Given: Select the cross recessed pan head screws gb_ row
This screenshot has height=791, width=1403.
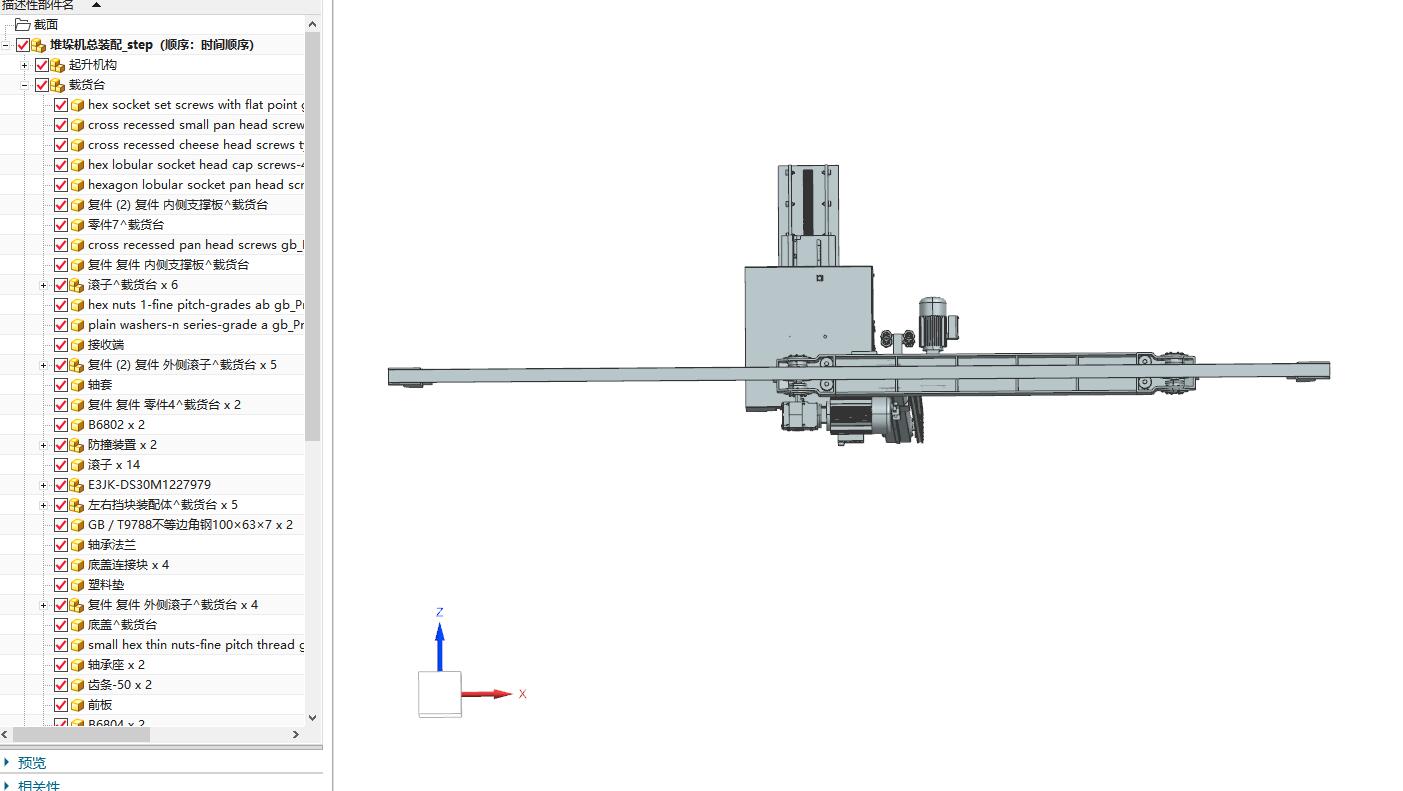Looking at the screenshot, I should pos(195,245).
